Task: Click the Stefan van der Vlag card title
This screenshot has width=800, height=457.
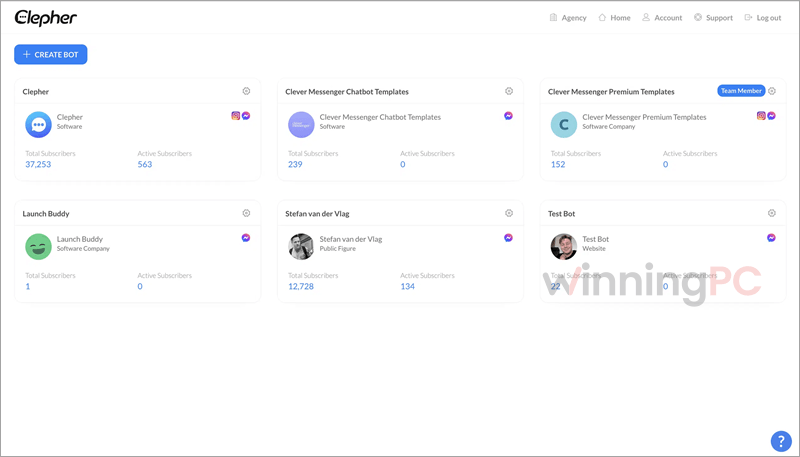Action: pyautogui.click(x=317, y=214)
